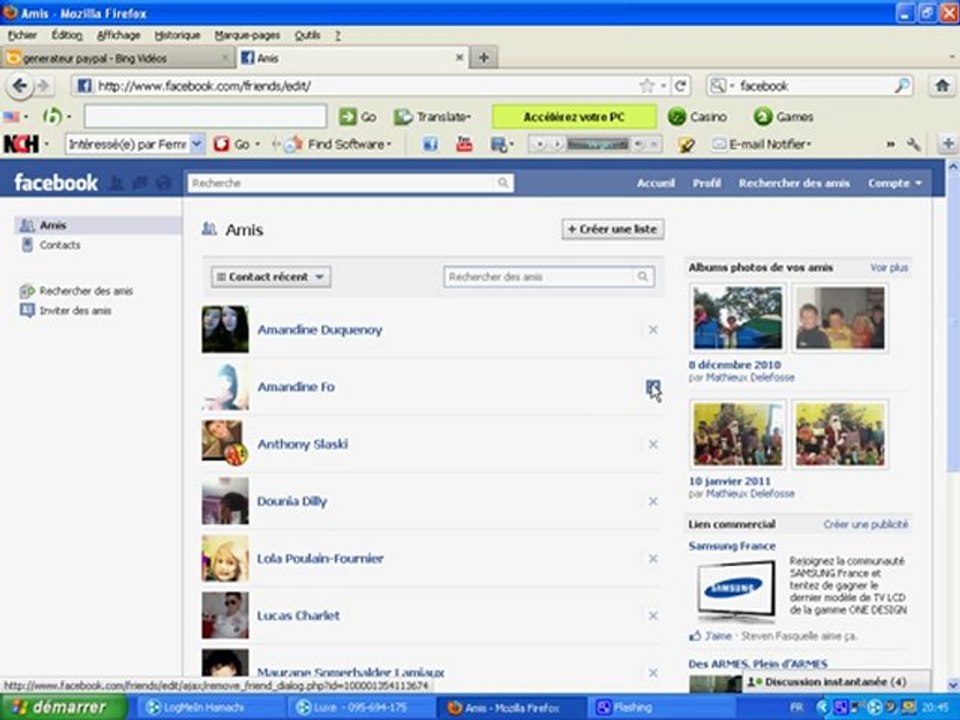Bookmark page with the star icon
The width and height of the screenshot is (960, 720).
[647, 86]
